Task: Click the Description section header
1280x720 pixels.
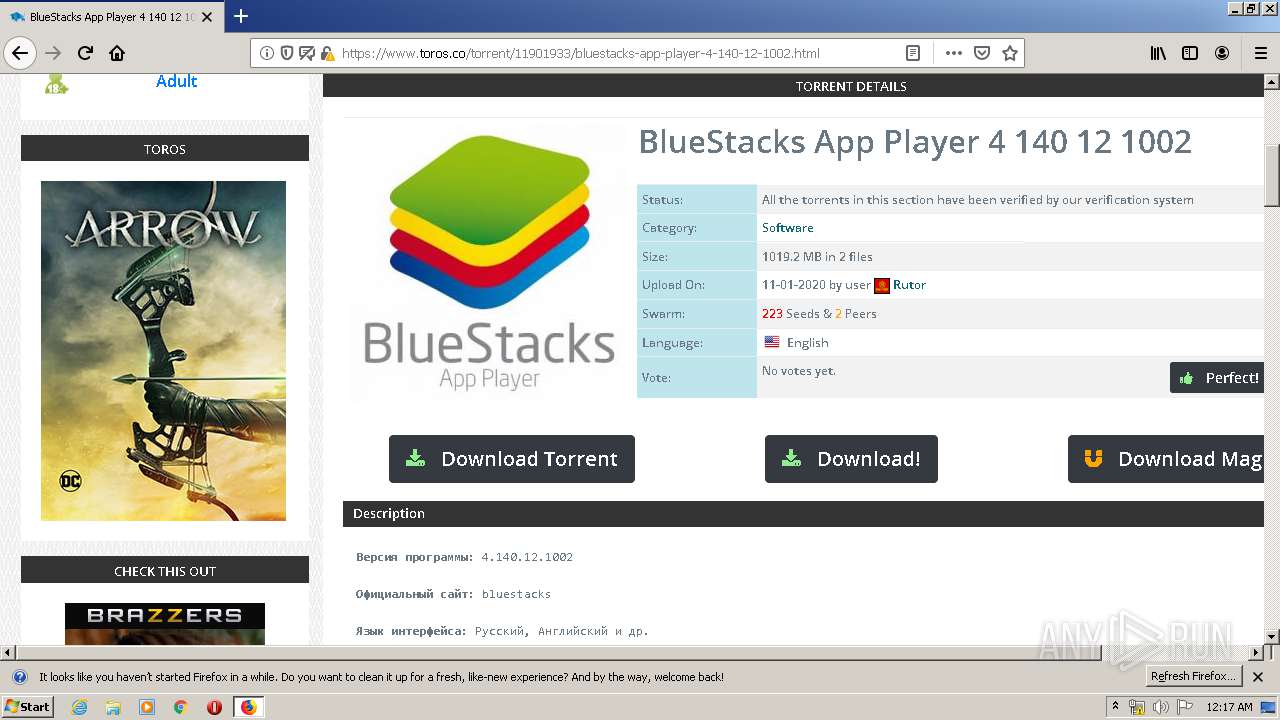Action: (804, 514)
